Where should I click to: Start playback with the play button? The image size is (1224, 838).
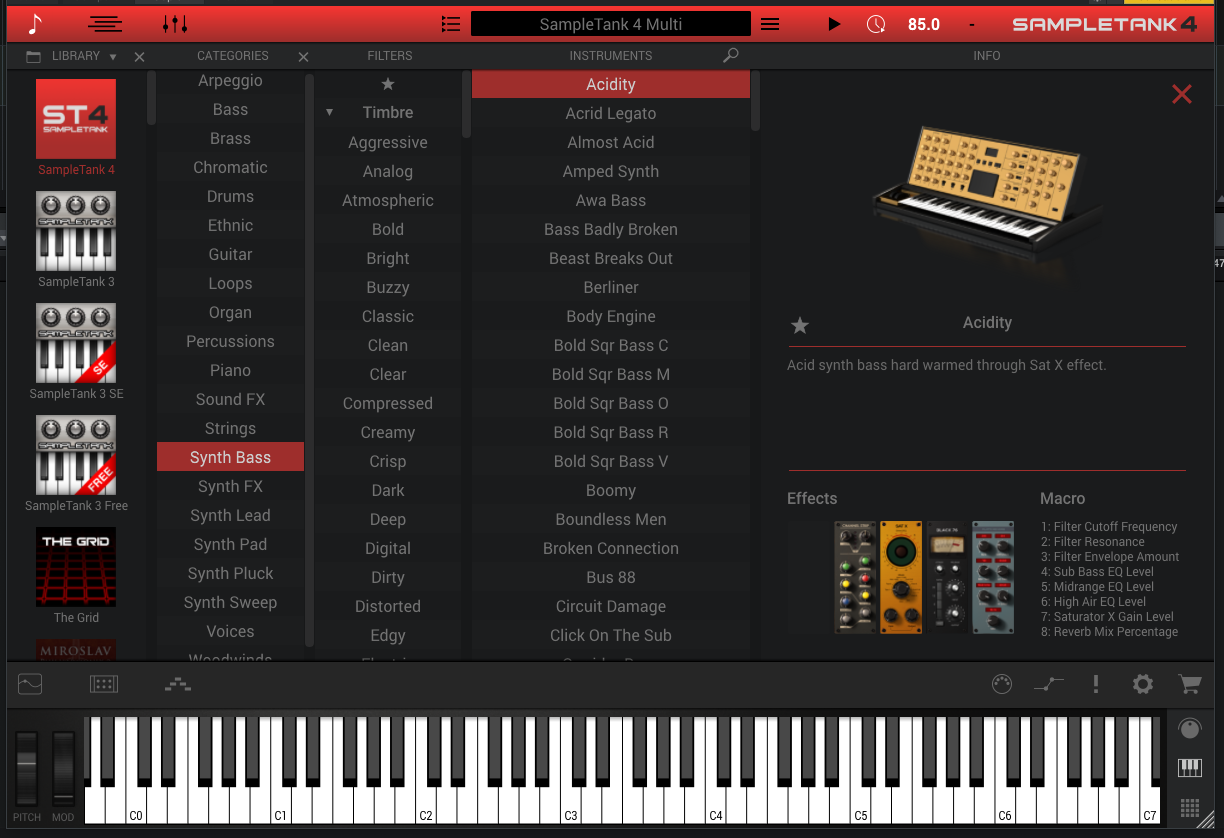(x=835, y=24)
